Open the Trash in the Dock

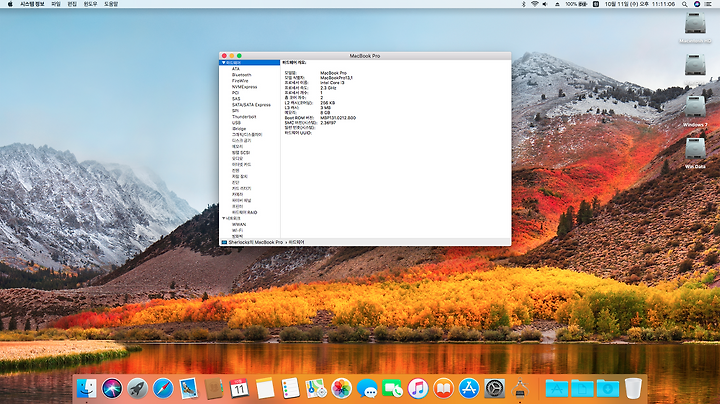coord(633,388)
